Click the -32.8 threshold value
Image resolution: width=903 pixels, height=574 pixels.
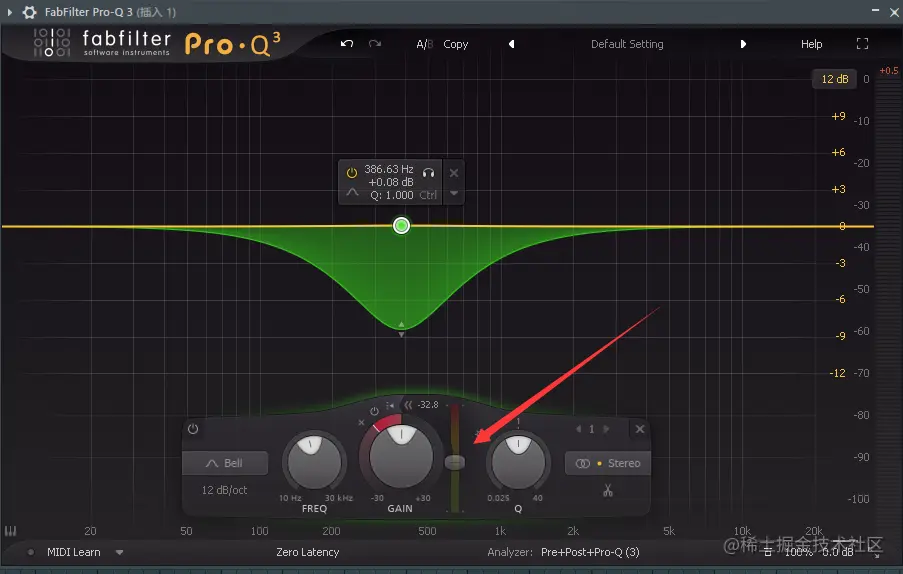point(428,405)
